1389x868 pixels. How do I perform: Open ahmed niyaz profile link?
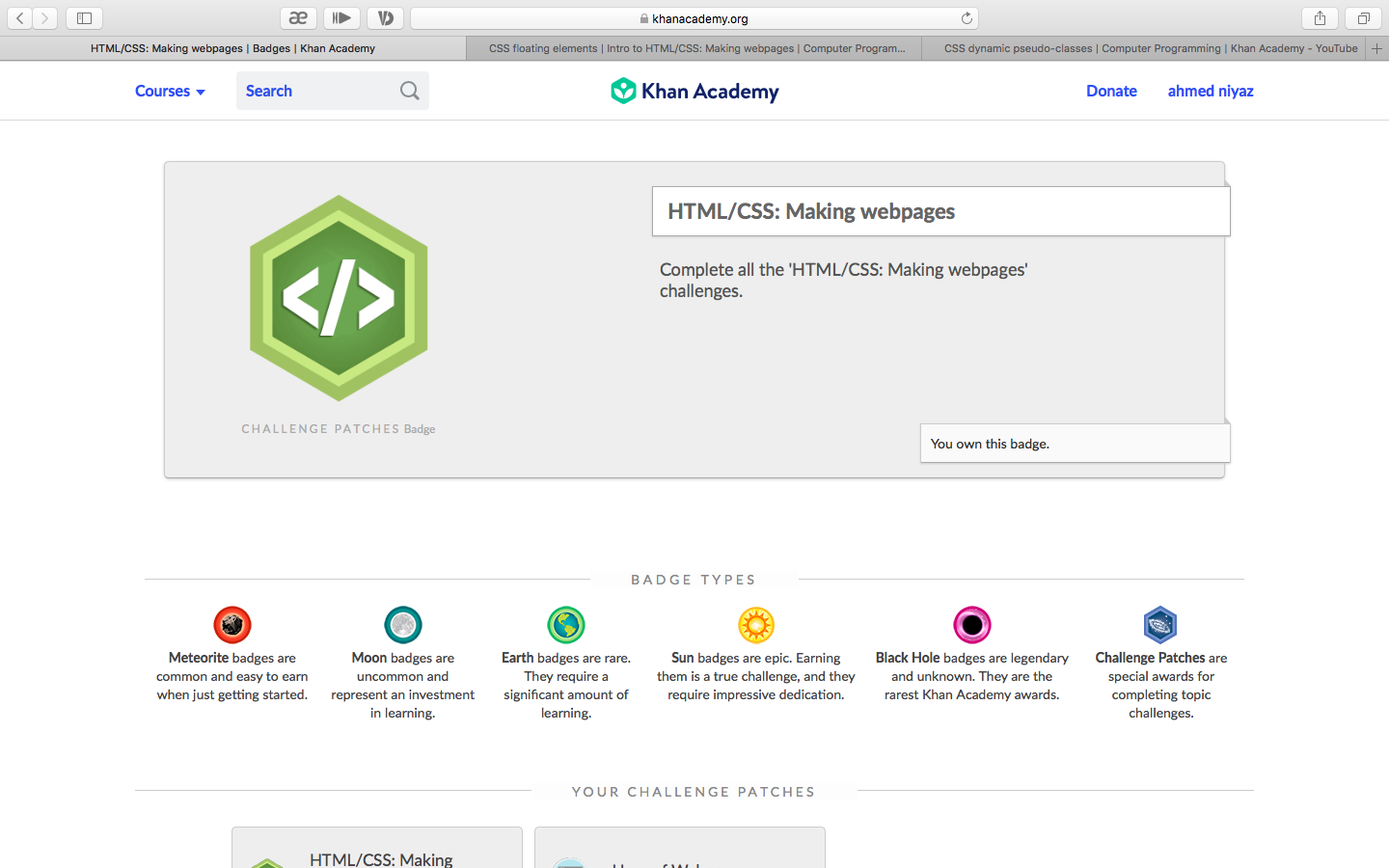point(1211,91)
